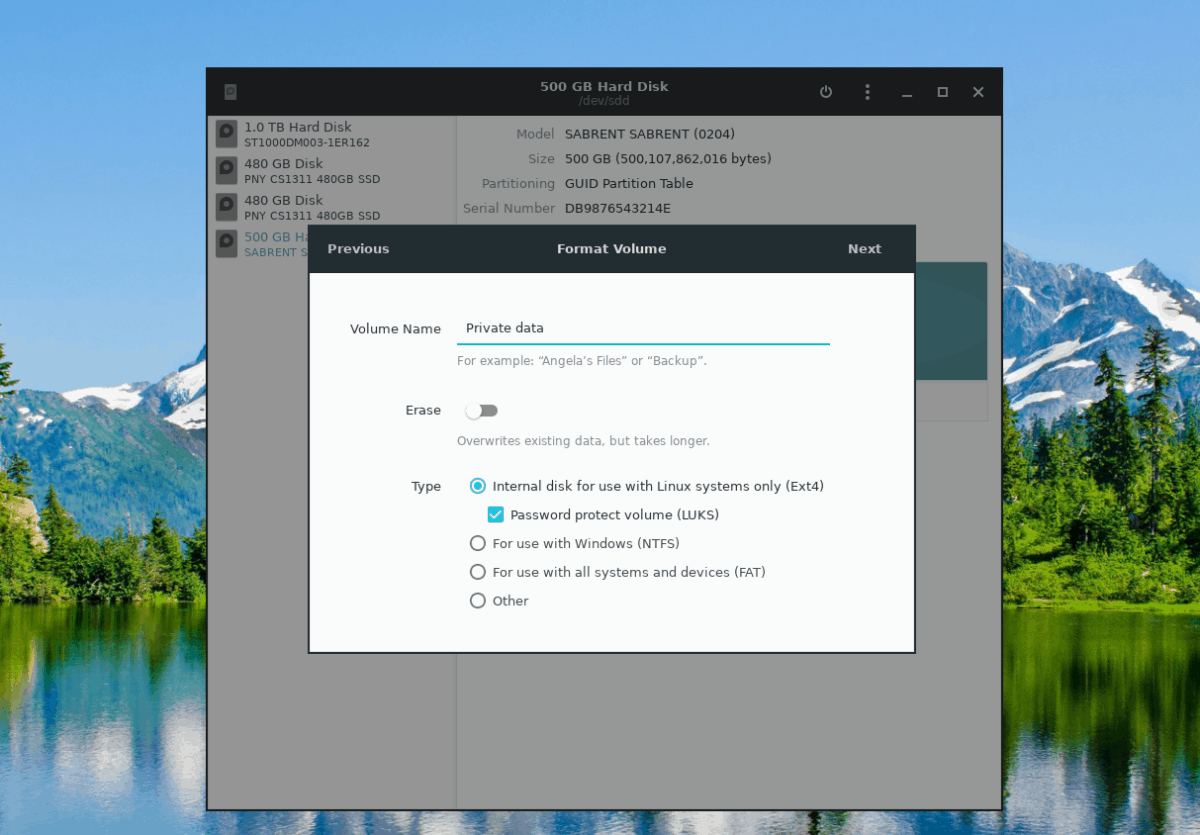This screenshot has width=1200, height=835.
Task: Select For use with Windows (NTFS)
Action: (478, 544)
